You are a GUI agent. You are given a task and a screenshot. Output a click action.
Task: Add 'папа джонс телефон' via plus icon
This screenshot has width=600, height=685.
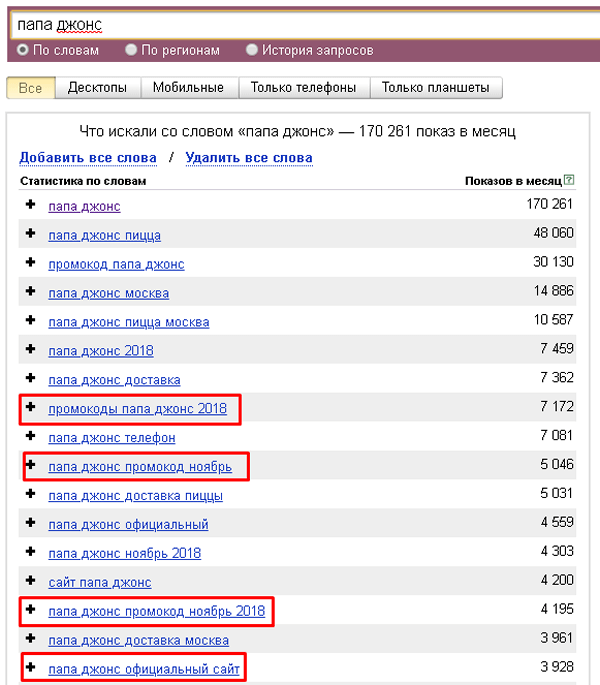(30, 437)
